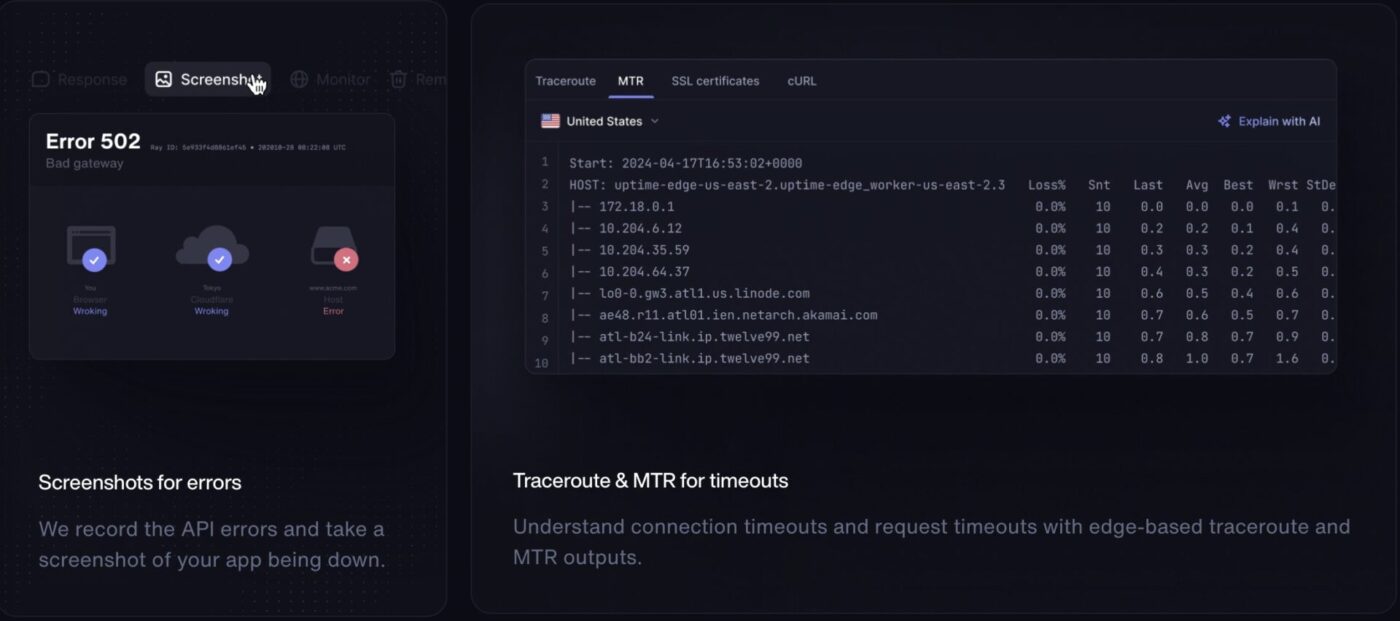Click the Explain with AI link
Screen dimensions: 1400x621
1279,121
